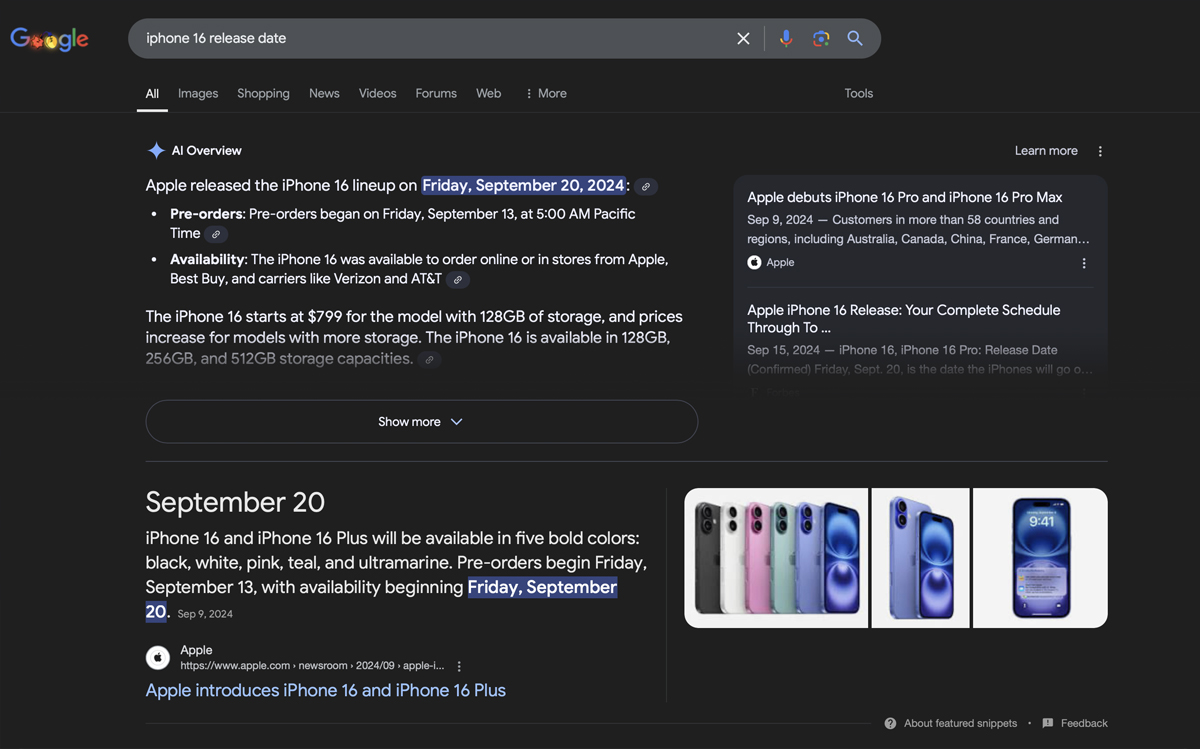Click the About featured snippets question mark icon
1200x749 pixels.
point(890,723)
